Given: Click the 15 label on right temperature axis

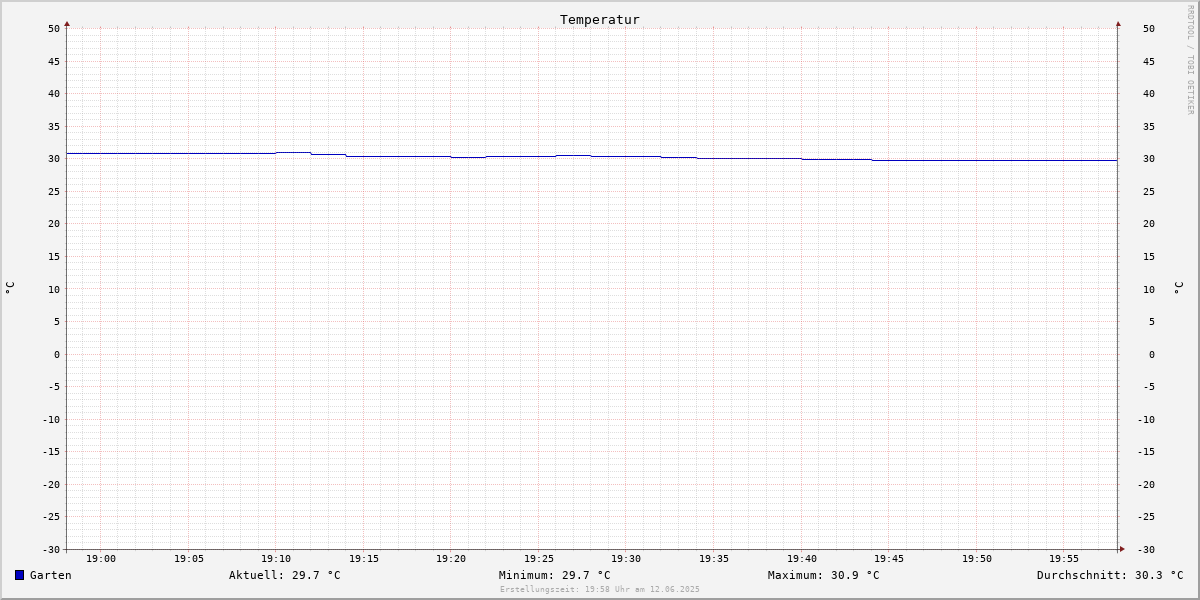Looking at the screenshot, I should (1149, 256).
